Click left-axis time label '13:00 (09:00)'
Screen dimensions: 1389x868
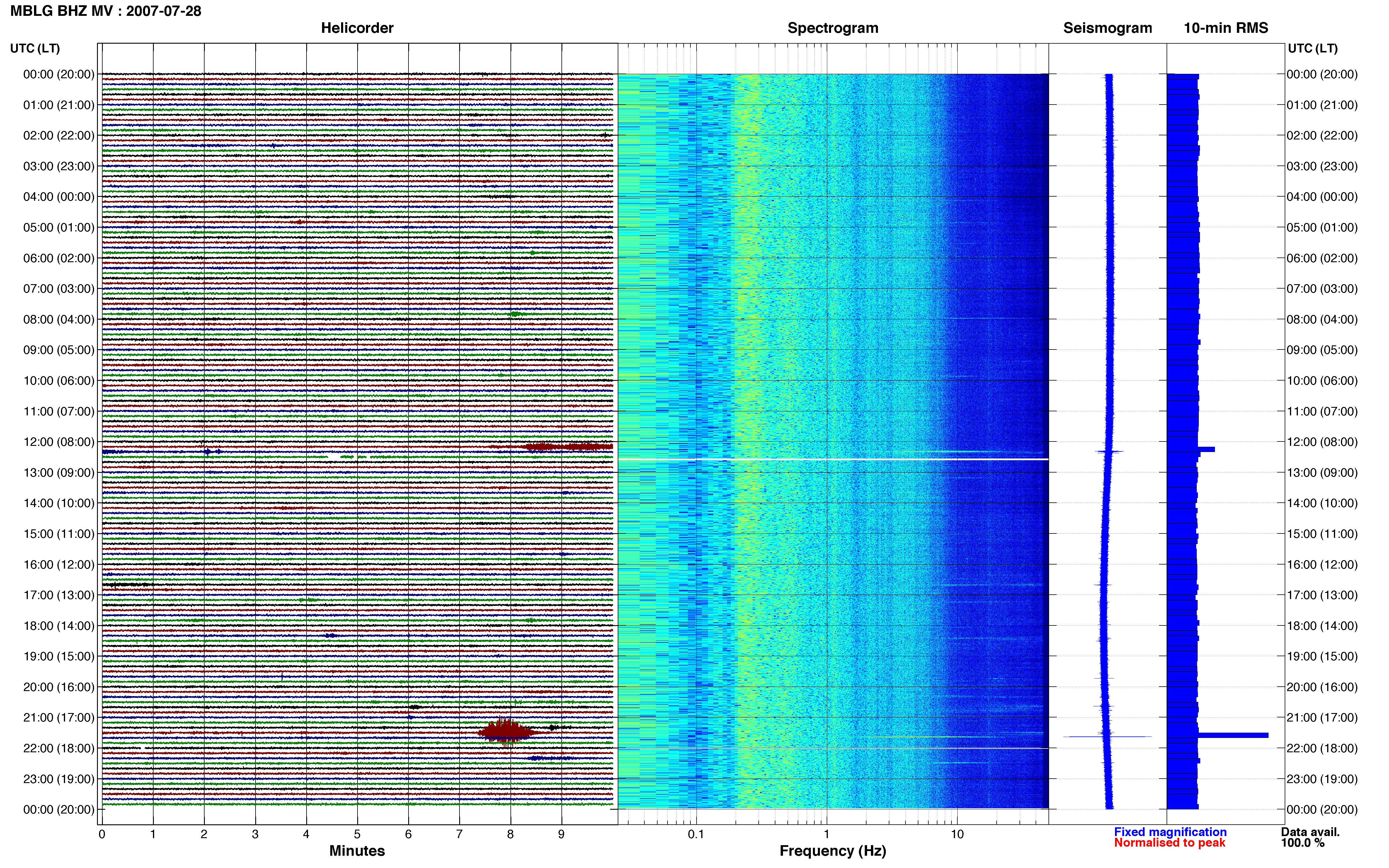click(59, 473)
